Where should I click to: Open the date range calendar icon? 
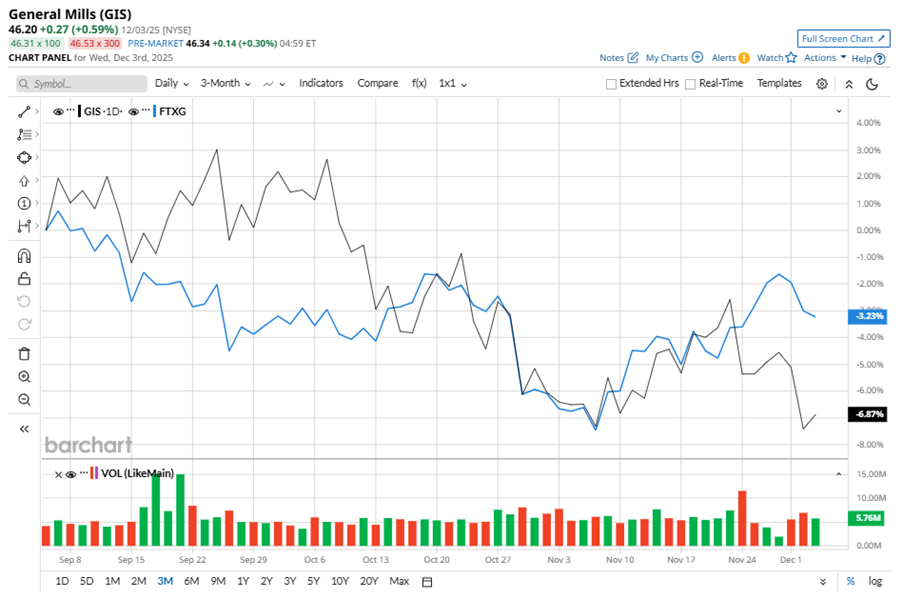tap(427, 582)
